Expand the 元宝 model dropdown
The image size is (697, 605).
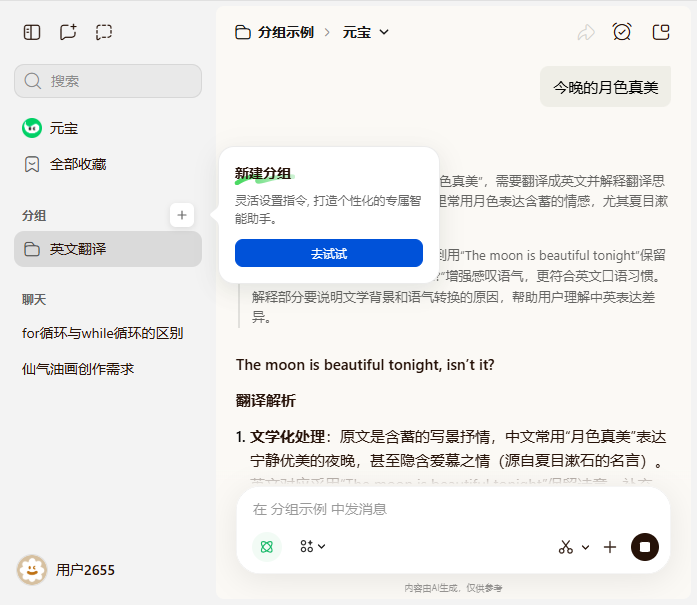(365, 32)
